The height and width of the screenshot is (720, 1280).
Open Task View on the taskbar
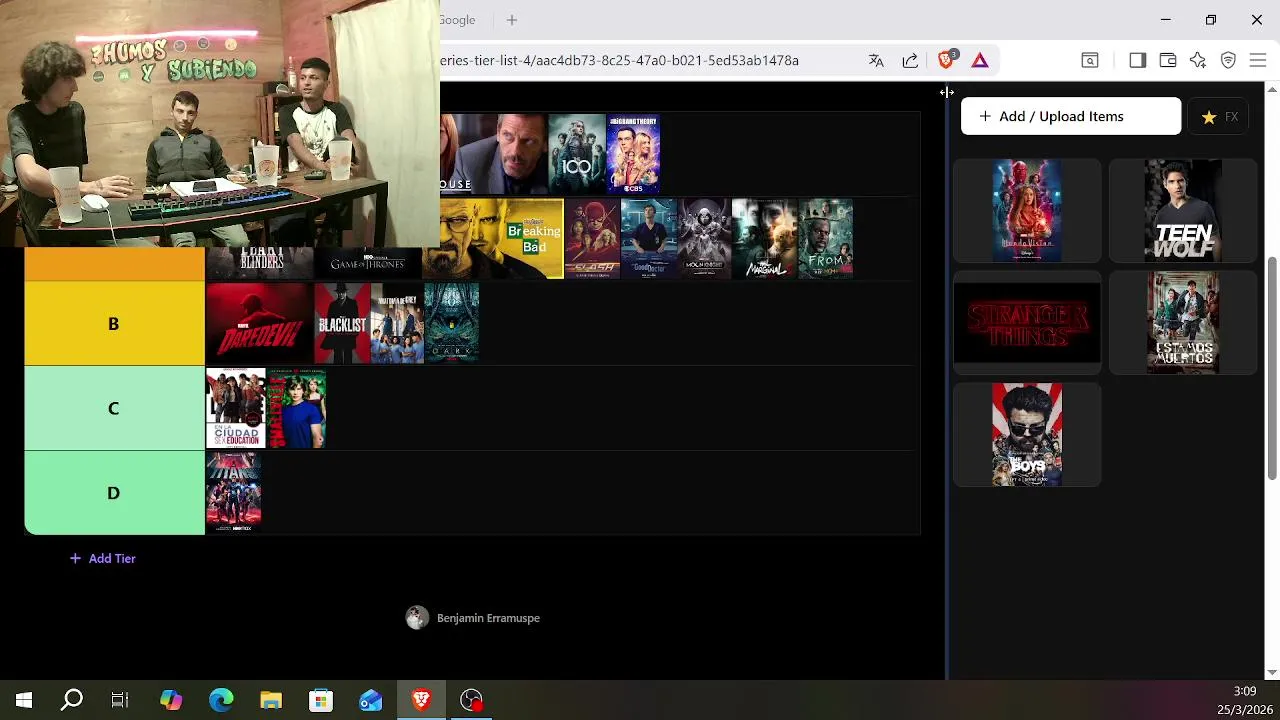tap(120, 700)
